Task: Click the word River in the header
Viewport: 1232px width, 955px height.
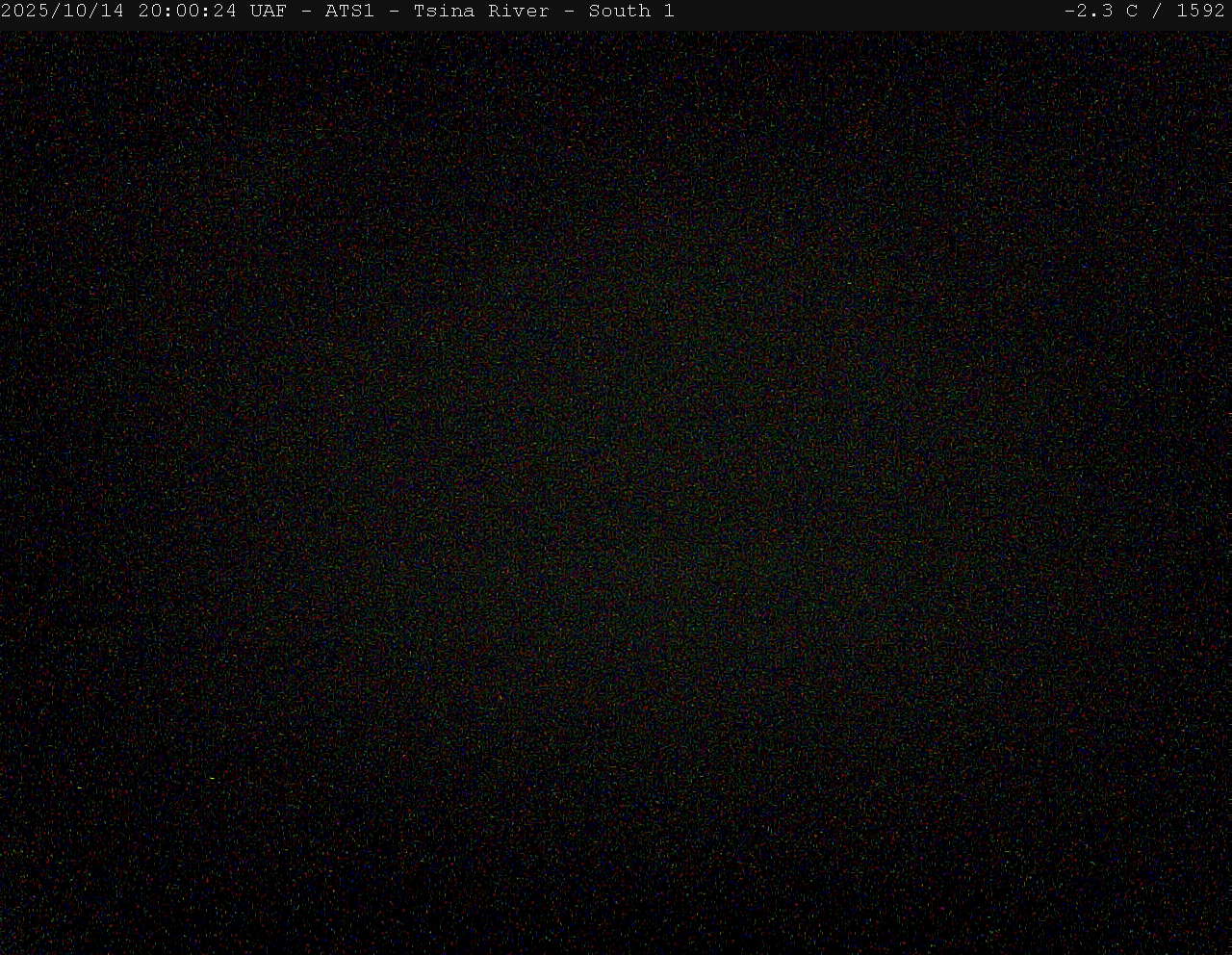Action: [x=519, y=12]
